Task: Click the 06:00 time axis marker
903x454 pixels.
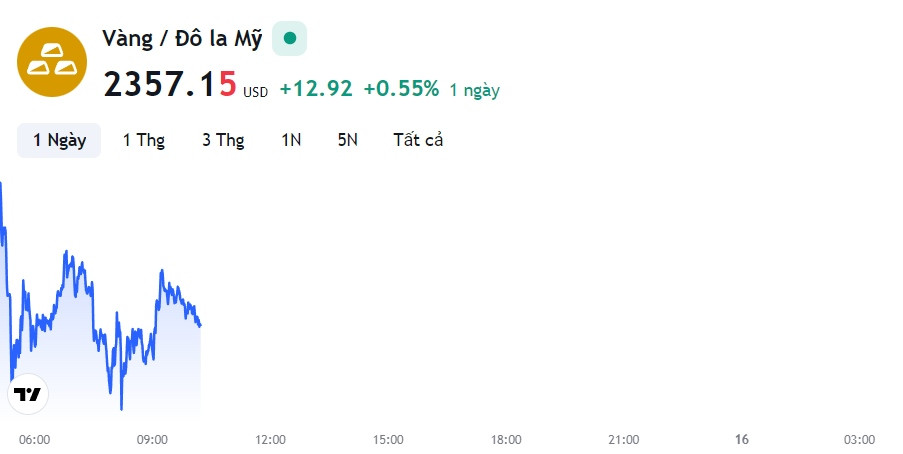Action: pyautogui.click(x=35, y=440)
